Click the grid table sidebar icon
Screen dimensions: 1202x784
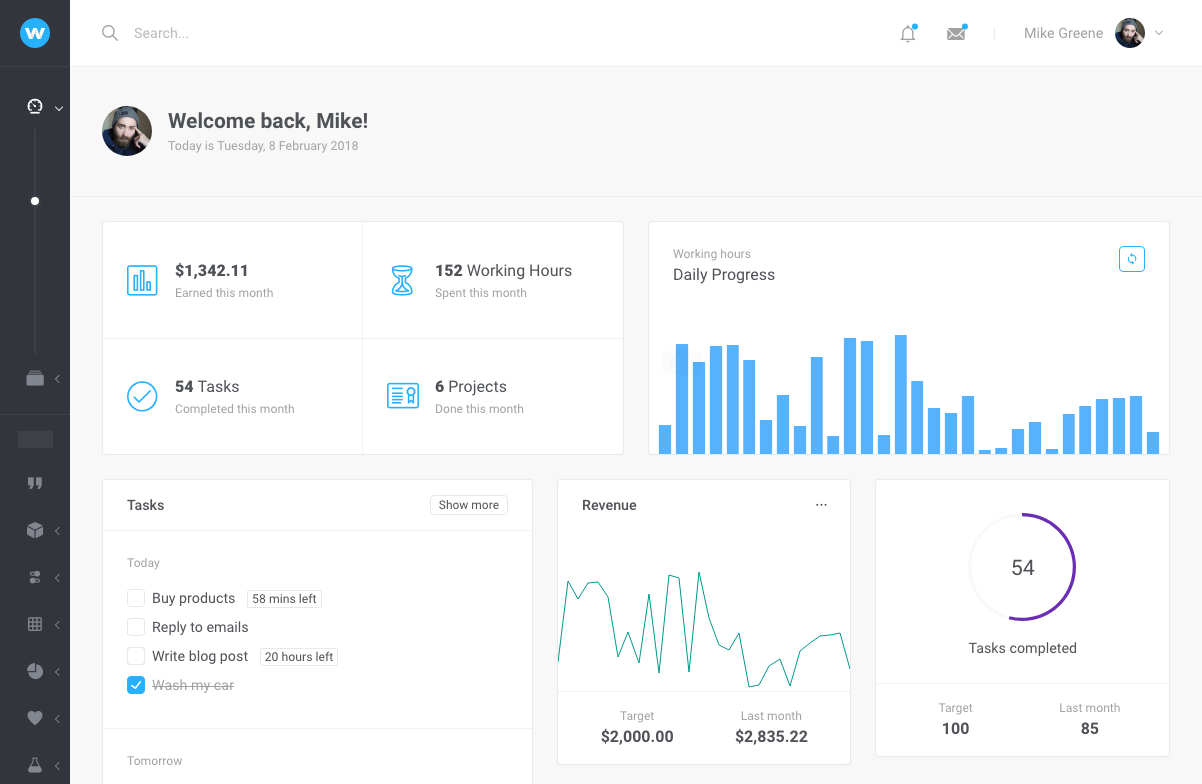tap(35, 624)
